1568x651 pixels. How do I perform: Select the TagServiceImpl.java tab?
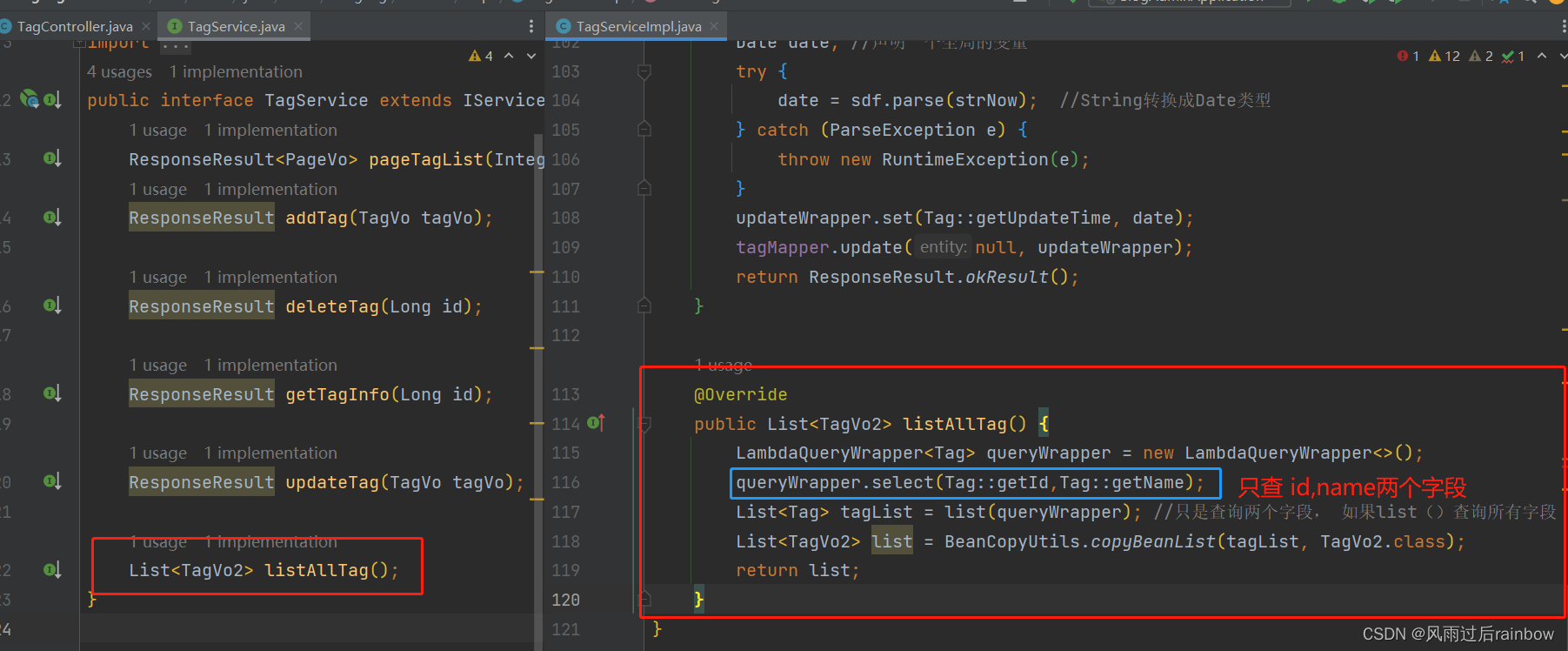pyautogui.click(x=638, y=26)
